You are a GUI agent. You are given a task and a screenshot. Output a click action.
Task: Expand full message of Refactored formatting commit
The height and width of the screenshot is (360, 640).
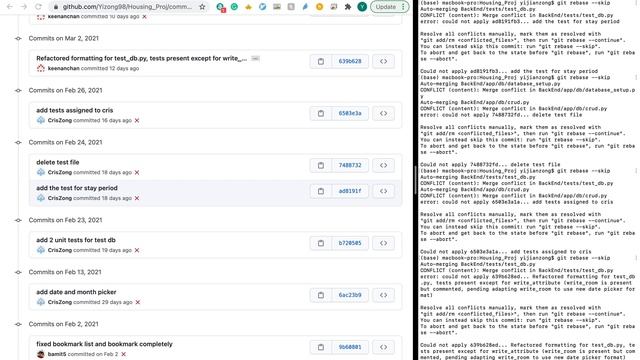(x=255, y=58)
